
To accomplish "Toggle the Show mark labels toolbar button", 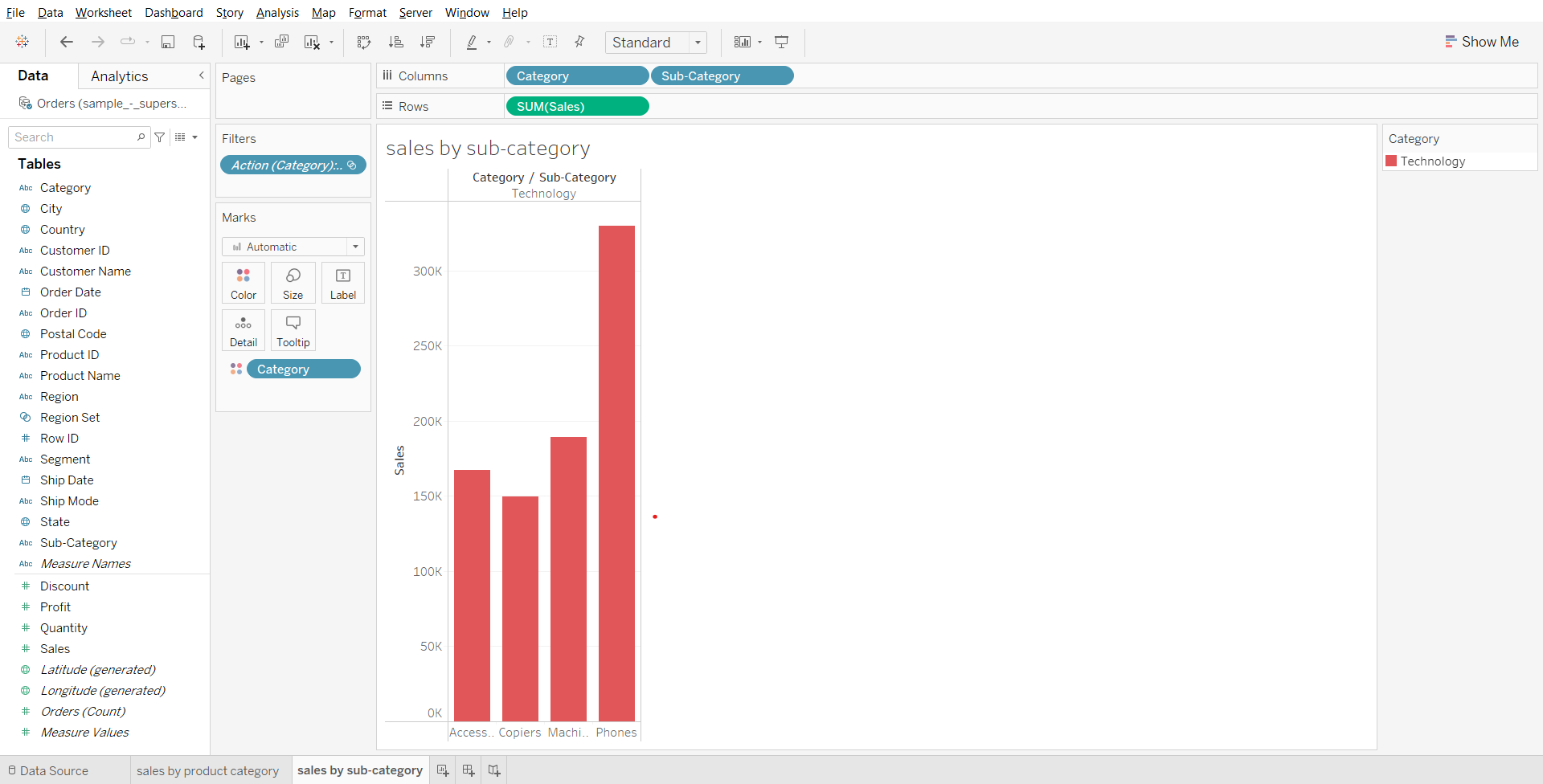I will click(x=550, y=42).
